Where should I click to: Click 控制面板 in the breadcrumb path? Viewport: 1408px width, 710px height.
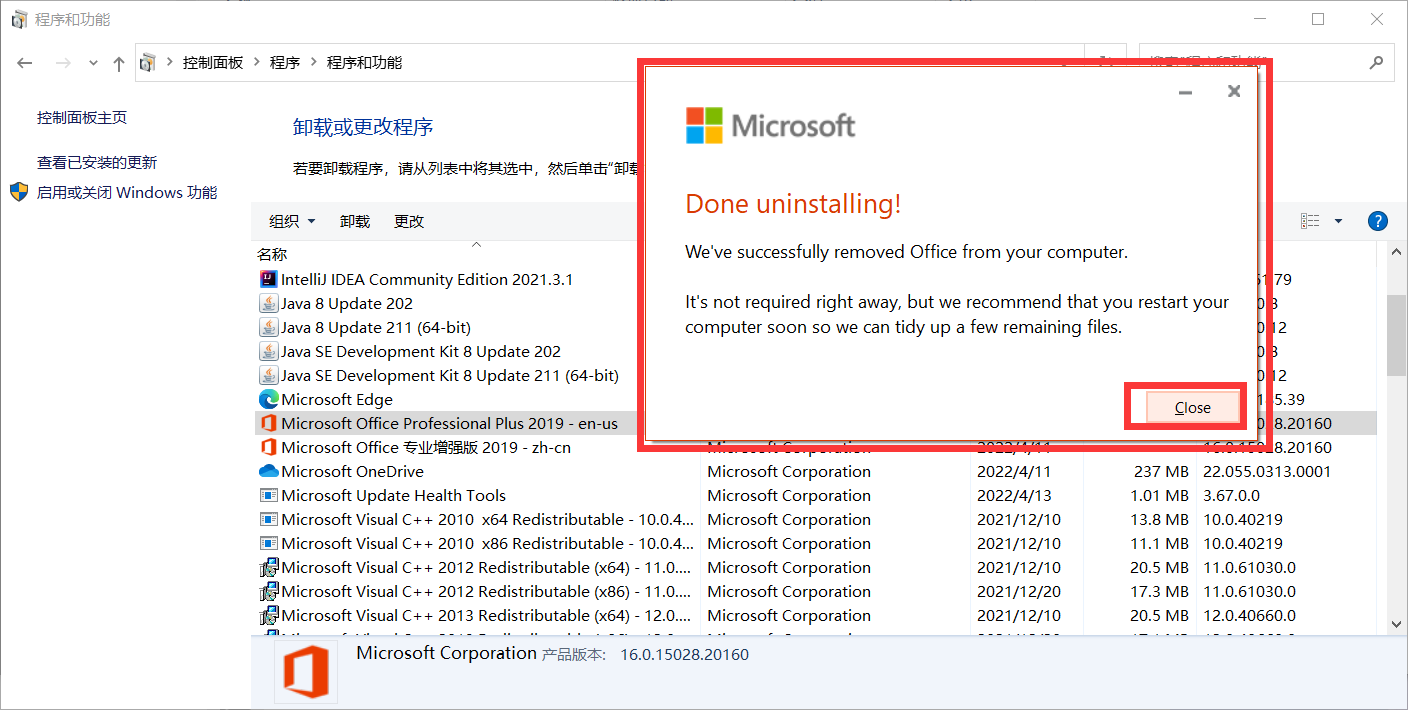click(213, 62)
